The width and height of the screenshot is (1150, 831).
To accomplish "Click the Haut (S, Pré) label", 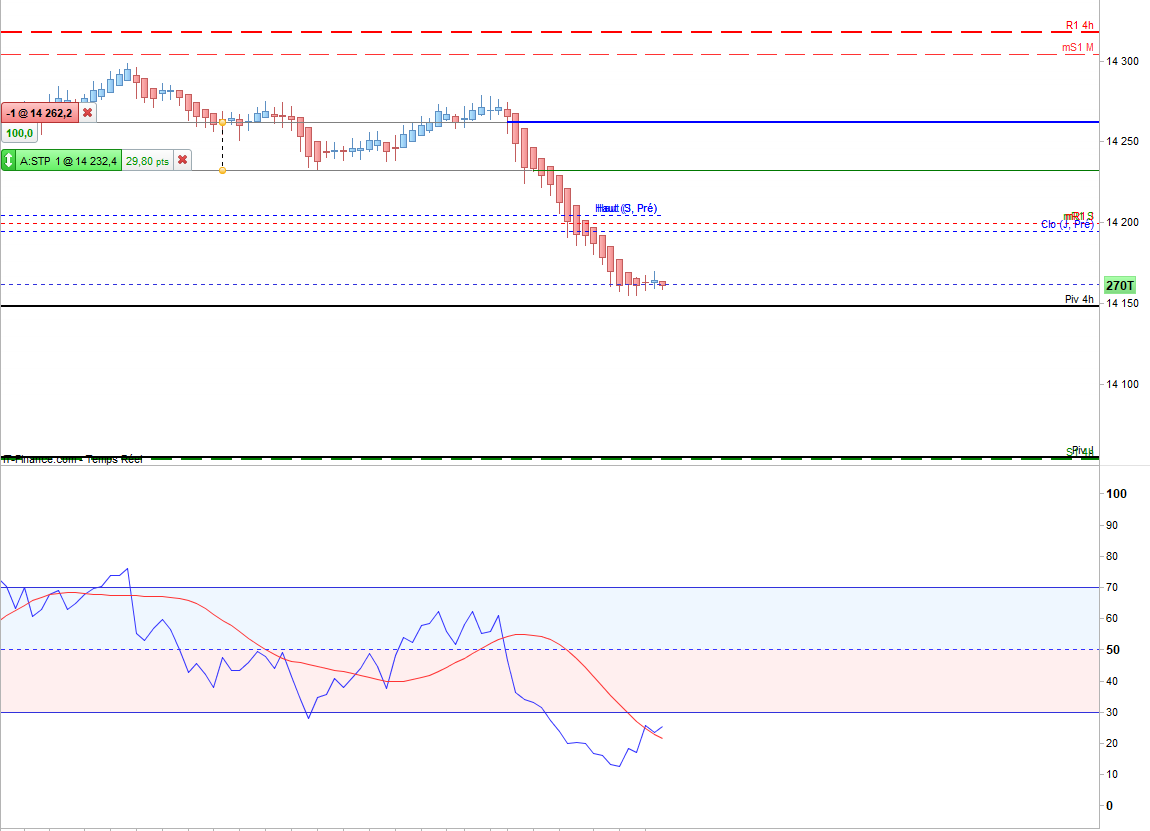I will tap(626, 208).
